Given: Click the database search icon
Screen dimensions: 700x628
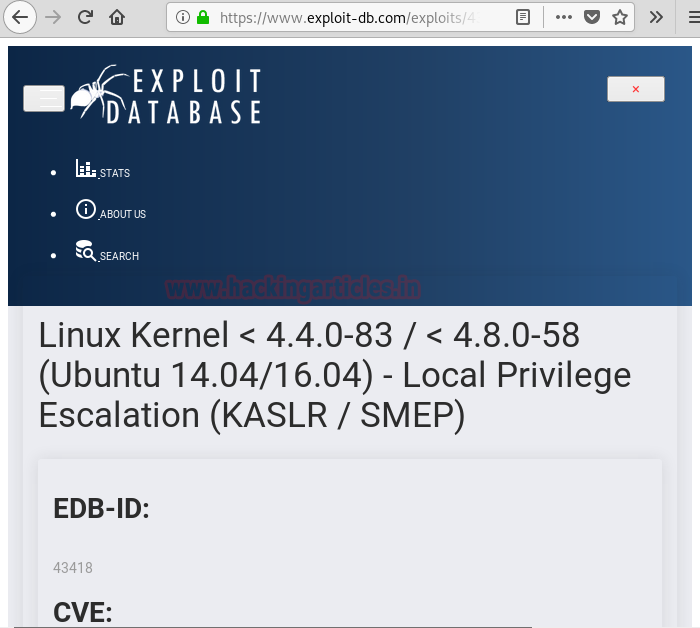Looking at the screenshot, I should tap(86, 250).
